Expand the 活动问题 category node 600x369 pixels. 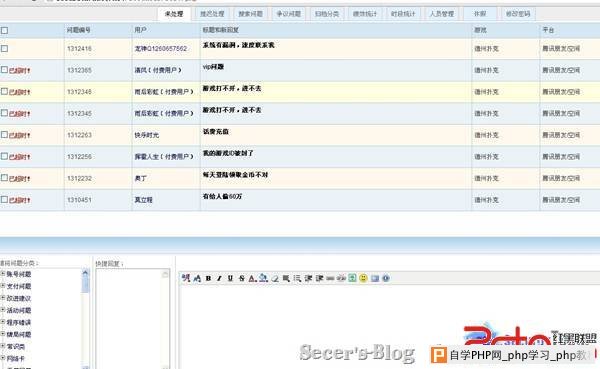click(3, 310)
